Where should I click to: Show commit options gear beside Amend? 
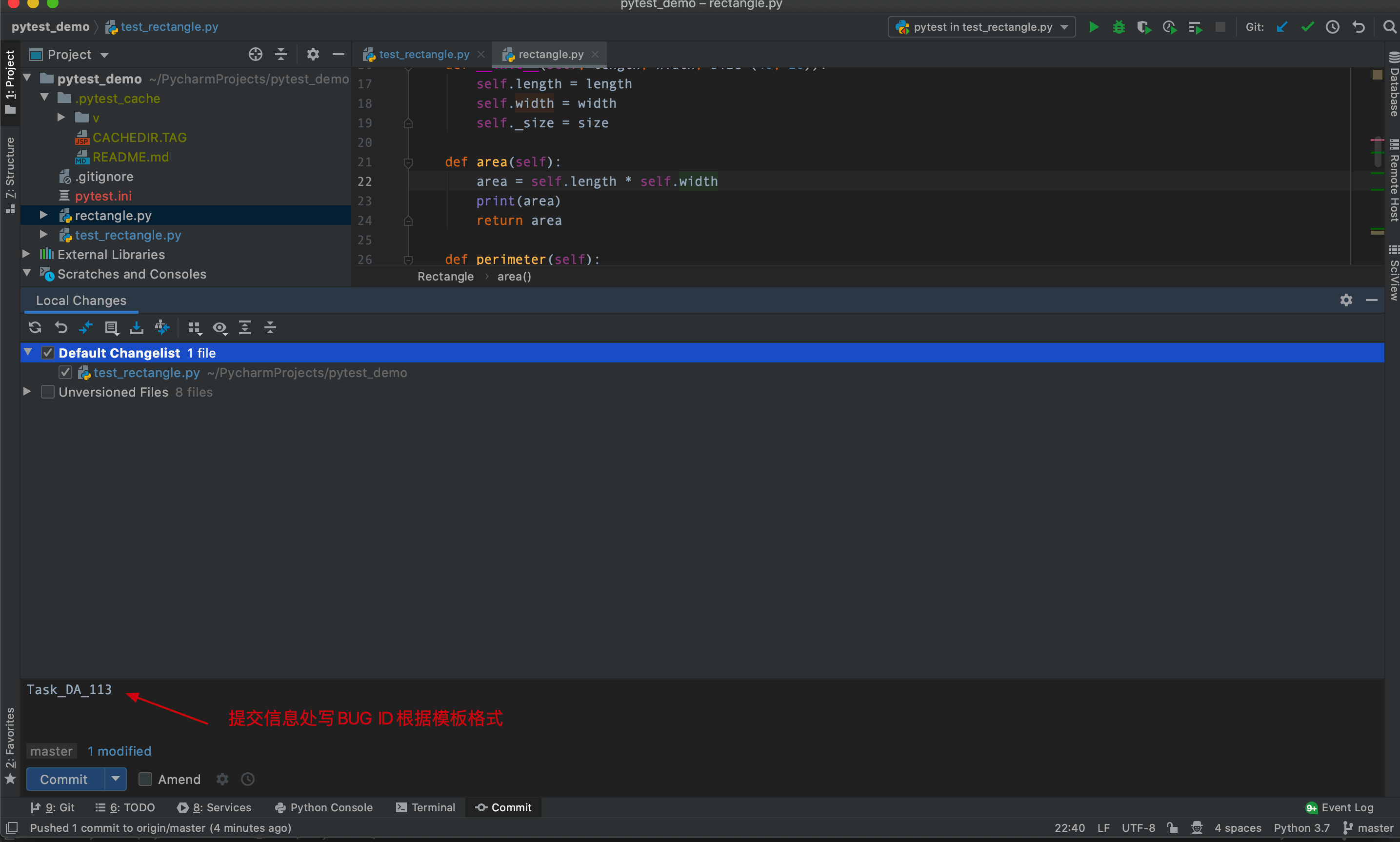pyautogui.click(x=222, y=779)
